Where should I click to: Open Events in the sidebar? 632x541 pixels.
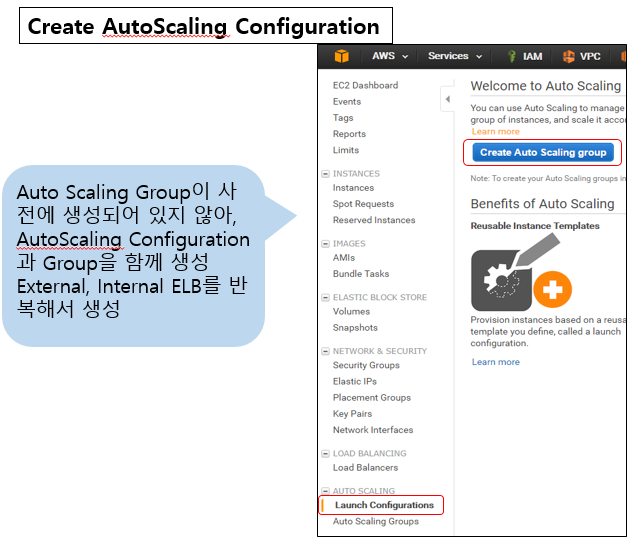click(x=347, y=102)
